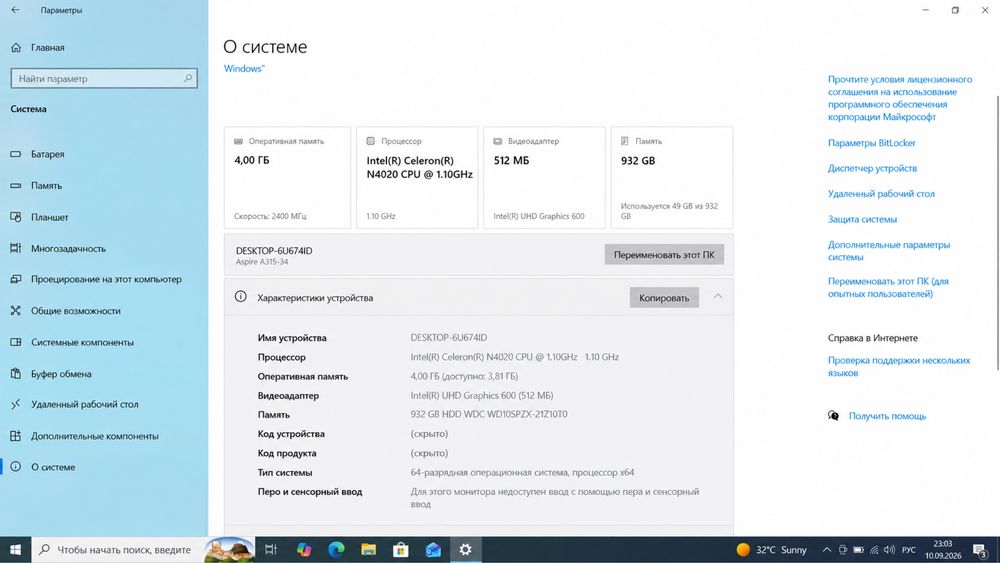The width and height of the screenshot is (1000, 563).
Task: Click device name value DESKTOP-6U674ID
Action: pyautogui.click(x=448, y=337)
